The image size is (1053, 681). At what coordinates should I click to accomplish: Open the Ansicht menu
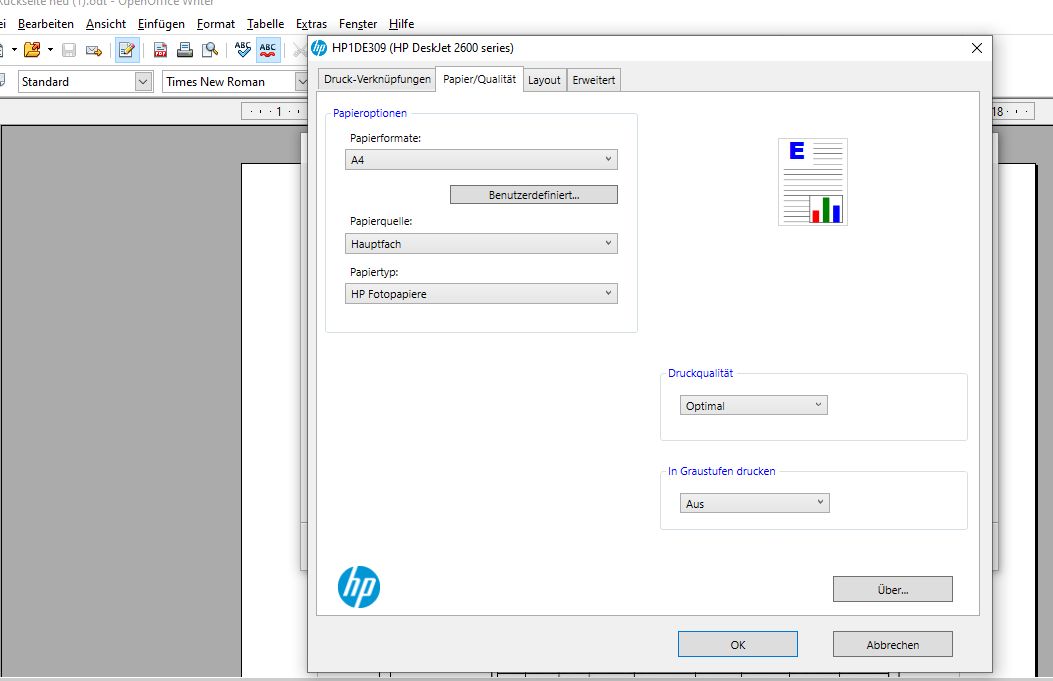tap(106, 24)
